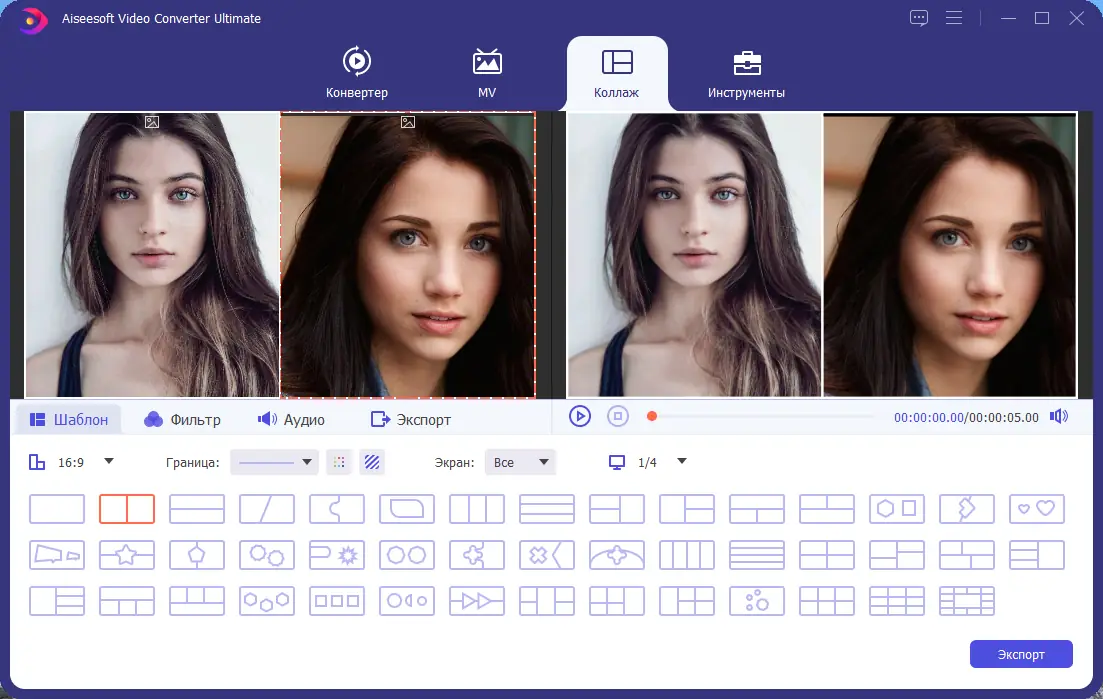The image size is (1103, 699).
Task: Choose the four horizontal rows template
Action: point(757,555)
